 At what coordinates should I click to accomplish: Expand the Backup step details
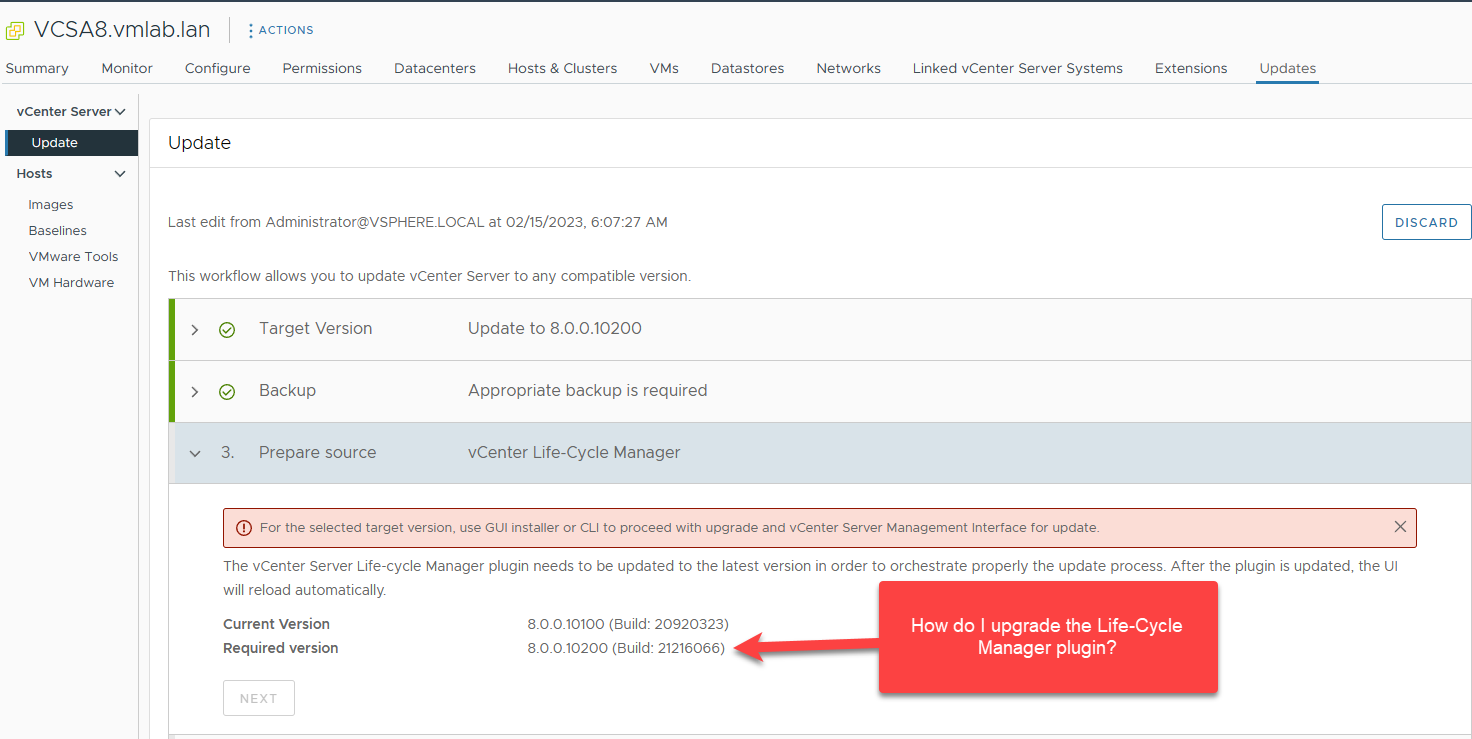pyautogui.click(x=195, y=391)
